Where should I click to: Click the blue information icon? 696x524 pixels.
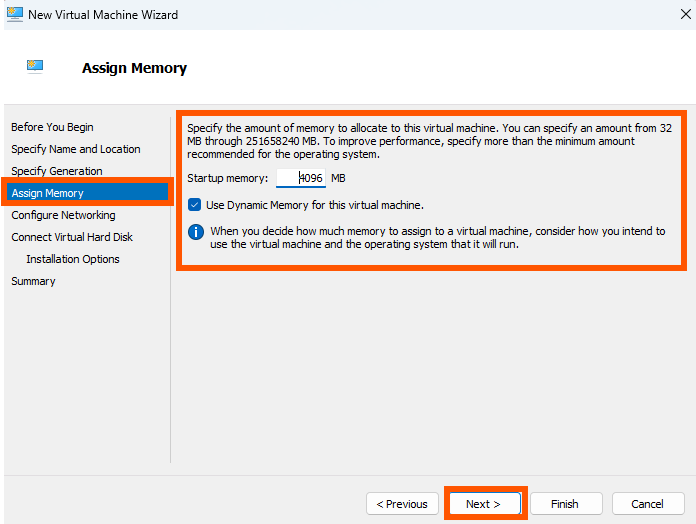pos(196,232)
